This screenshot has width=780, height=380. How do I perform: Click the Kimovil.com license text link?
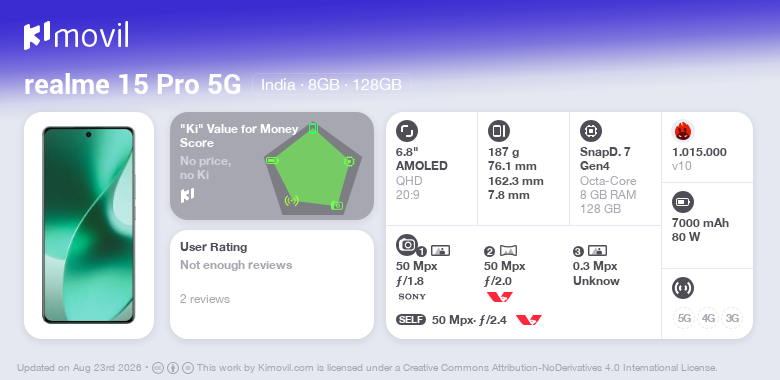pyautogui.click(x=286, y=368)
